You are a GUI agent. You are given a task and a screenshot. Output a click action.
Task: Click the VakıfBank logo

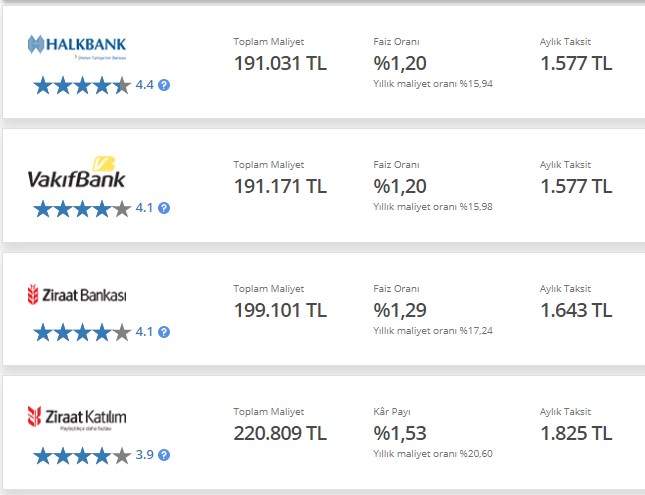coord(77,172)
